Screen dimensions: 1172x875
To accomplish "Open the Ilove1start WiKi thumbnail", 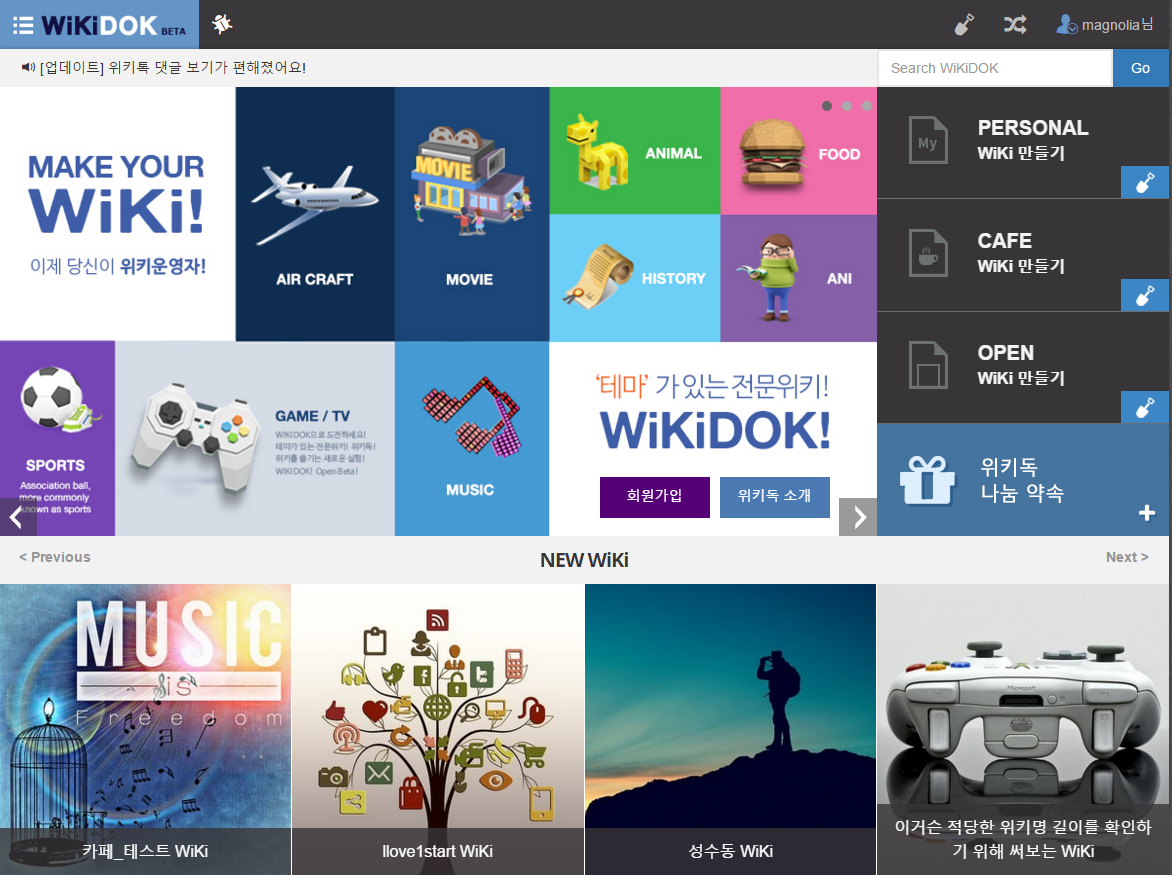I will coord(438,729).
